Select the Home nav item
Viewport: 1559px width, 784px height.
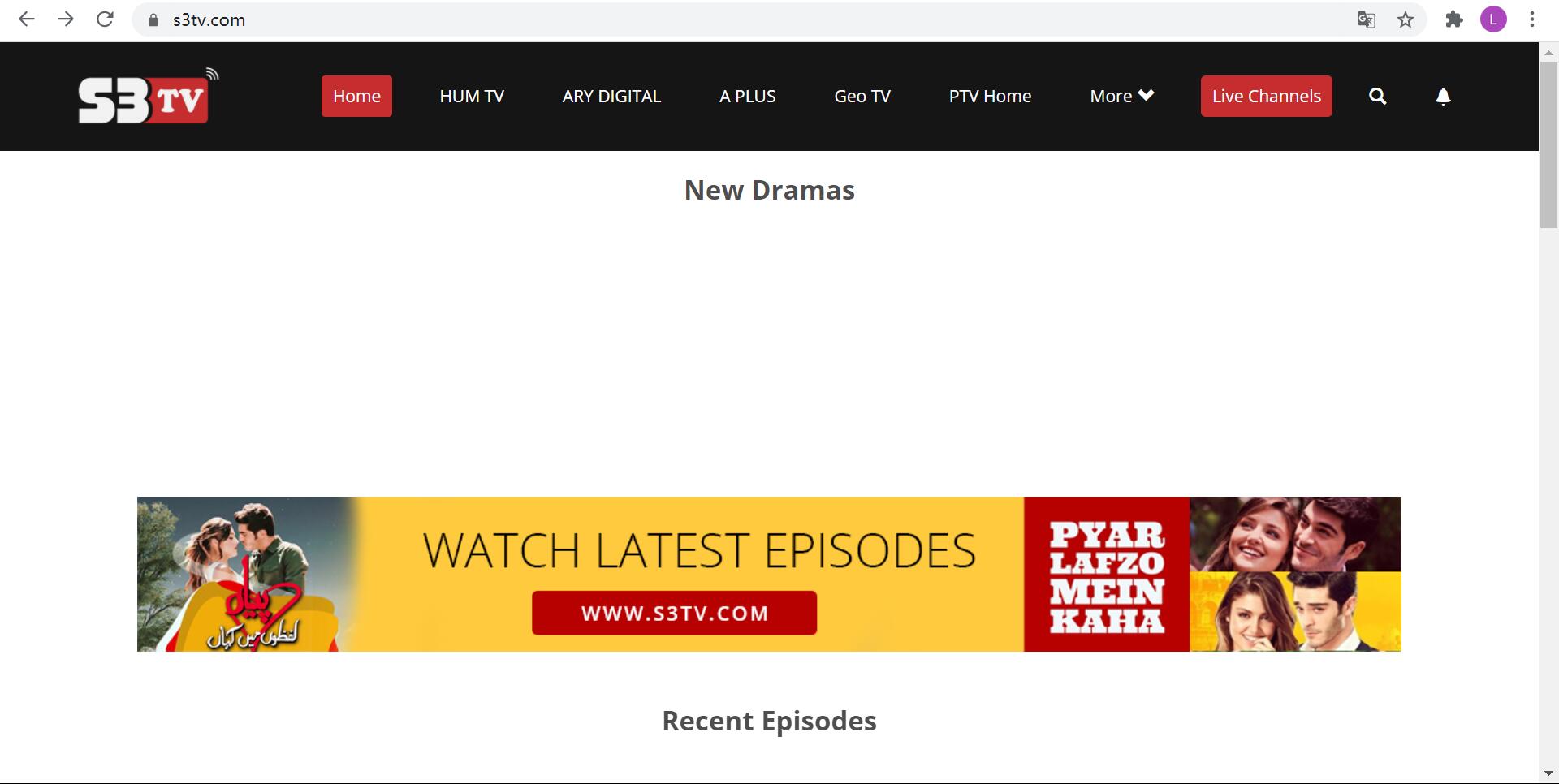point(356,97)
